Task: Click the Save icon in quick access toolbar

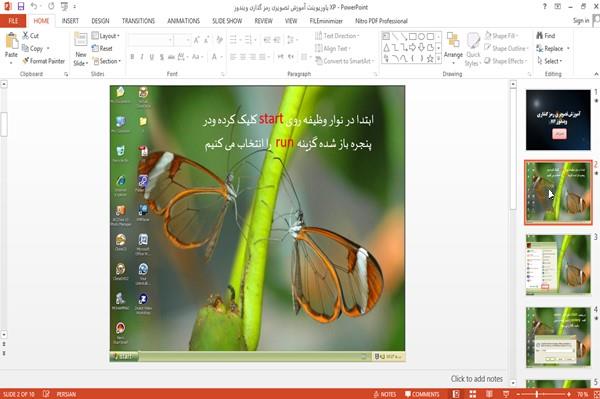Action: tap(21, 6)
